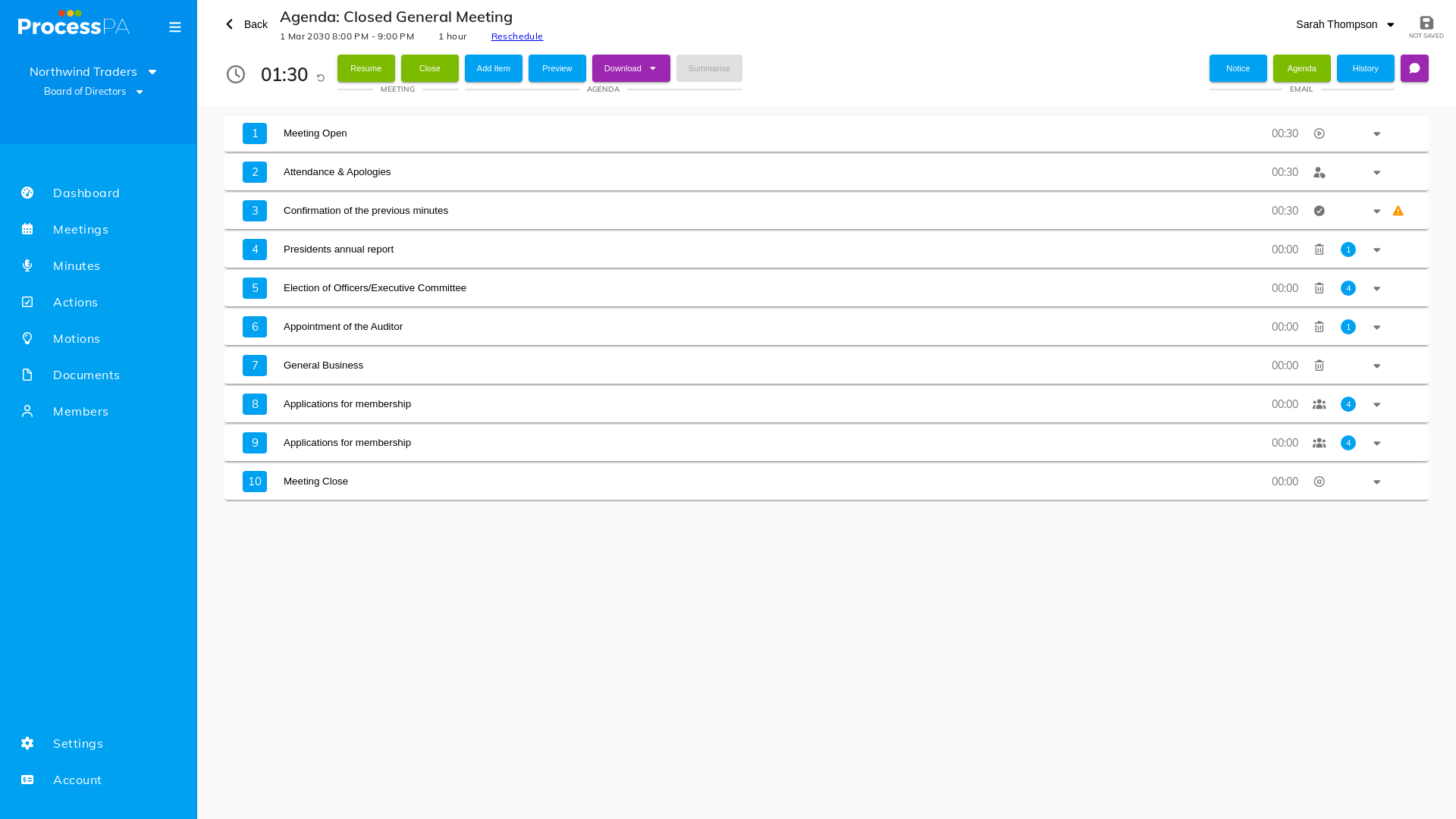
Task: Click the attendance person icon on item 2
Action: [1319, 172]
